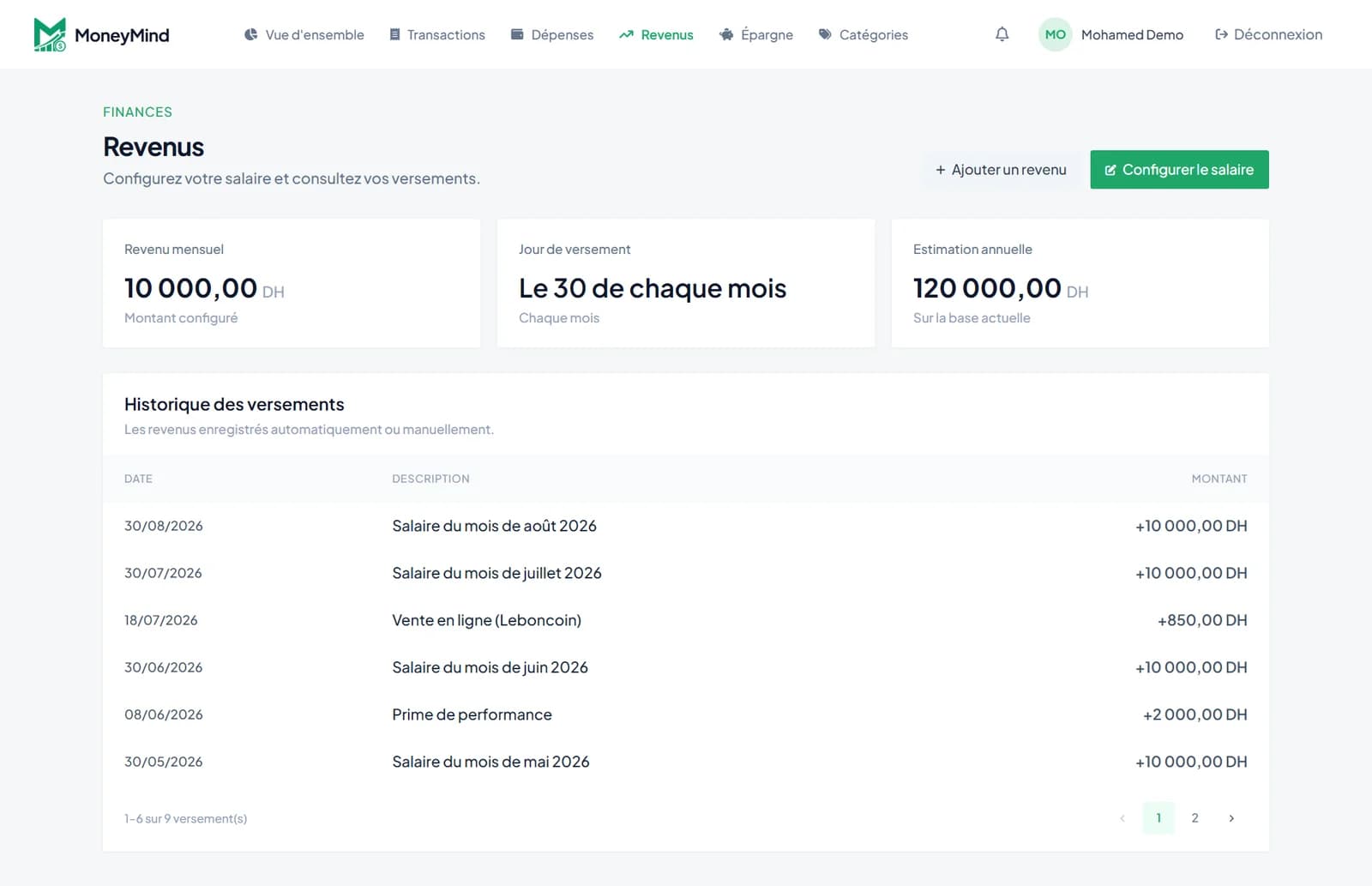The image size is (1372, 886).
Task: Click the edit icon in Configurer le salaire
Action: (x=1110, y=170)
